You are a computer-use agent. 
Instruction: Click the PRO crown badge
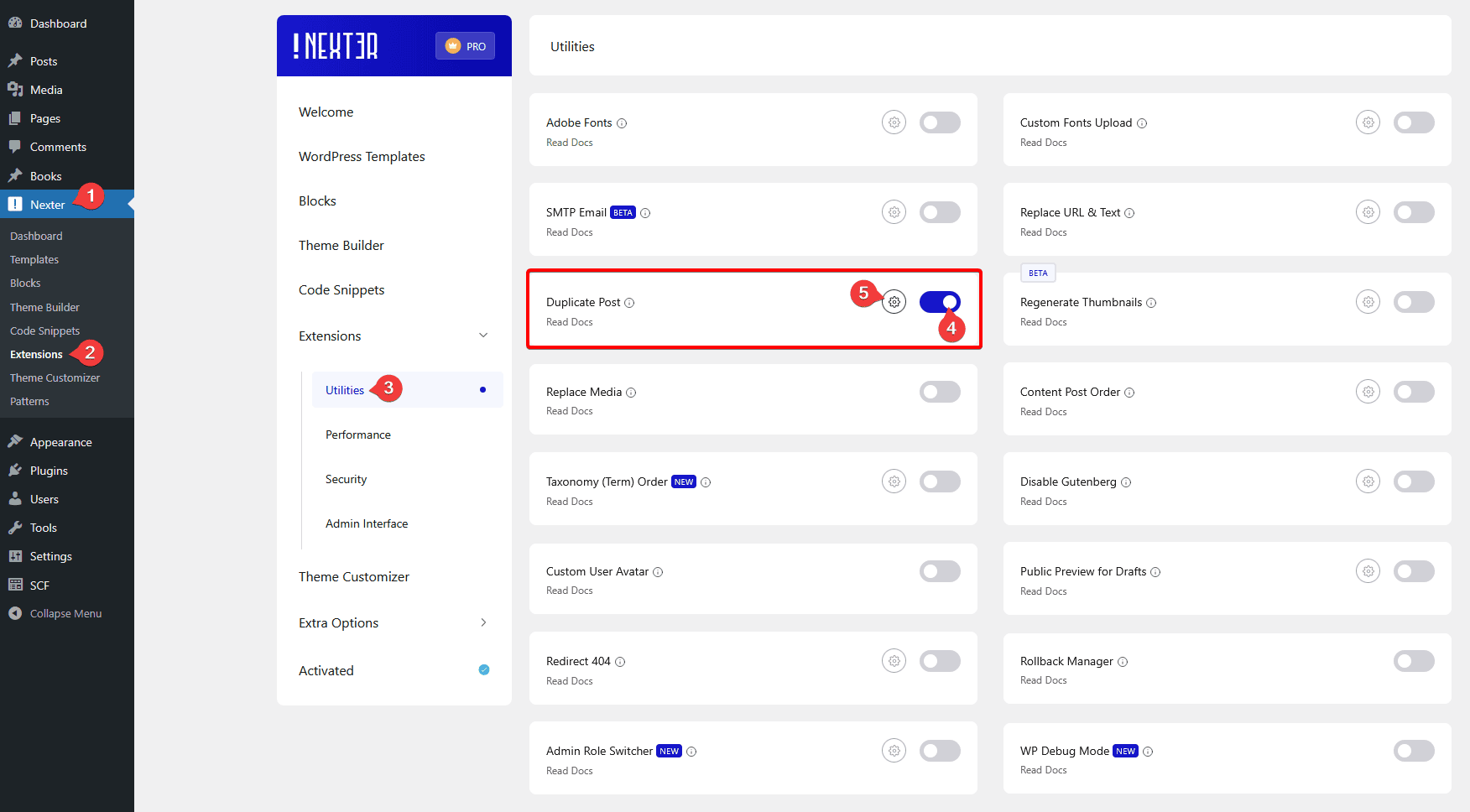tap(465, 46)
